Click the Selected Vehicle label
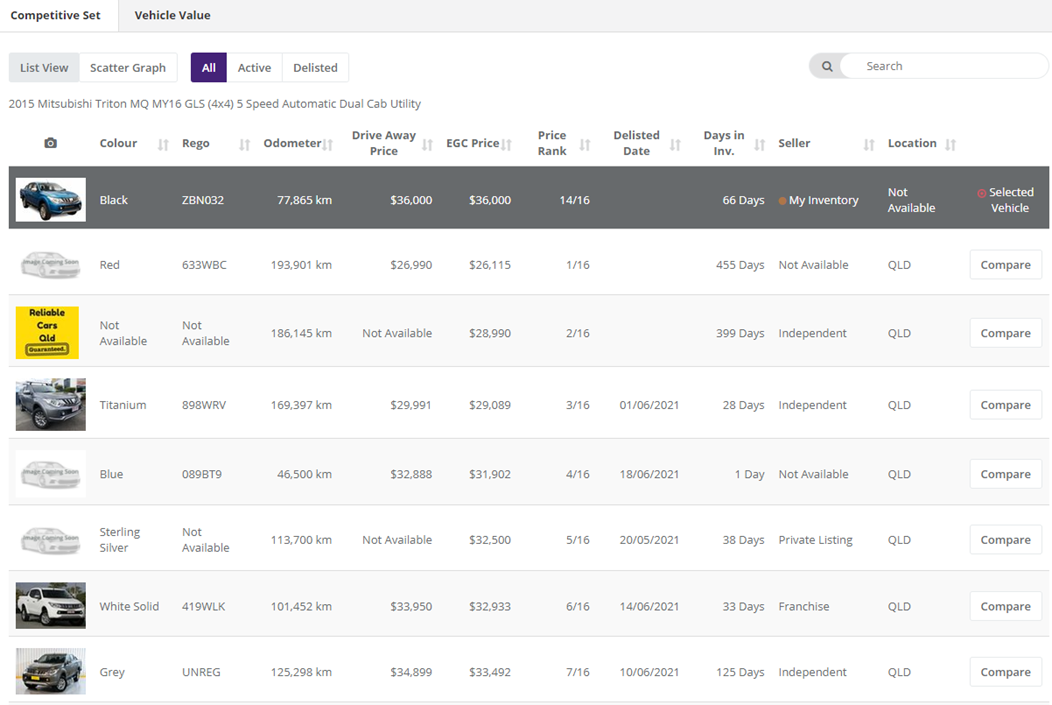This screenshot has height=705, width=1052. 1010,200
